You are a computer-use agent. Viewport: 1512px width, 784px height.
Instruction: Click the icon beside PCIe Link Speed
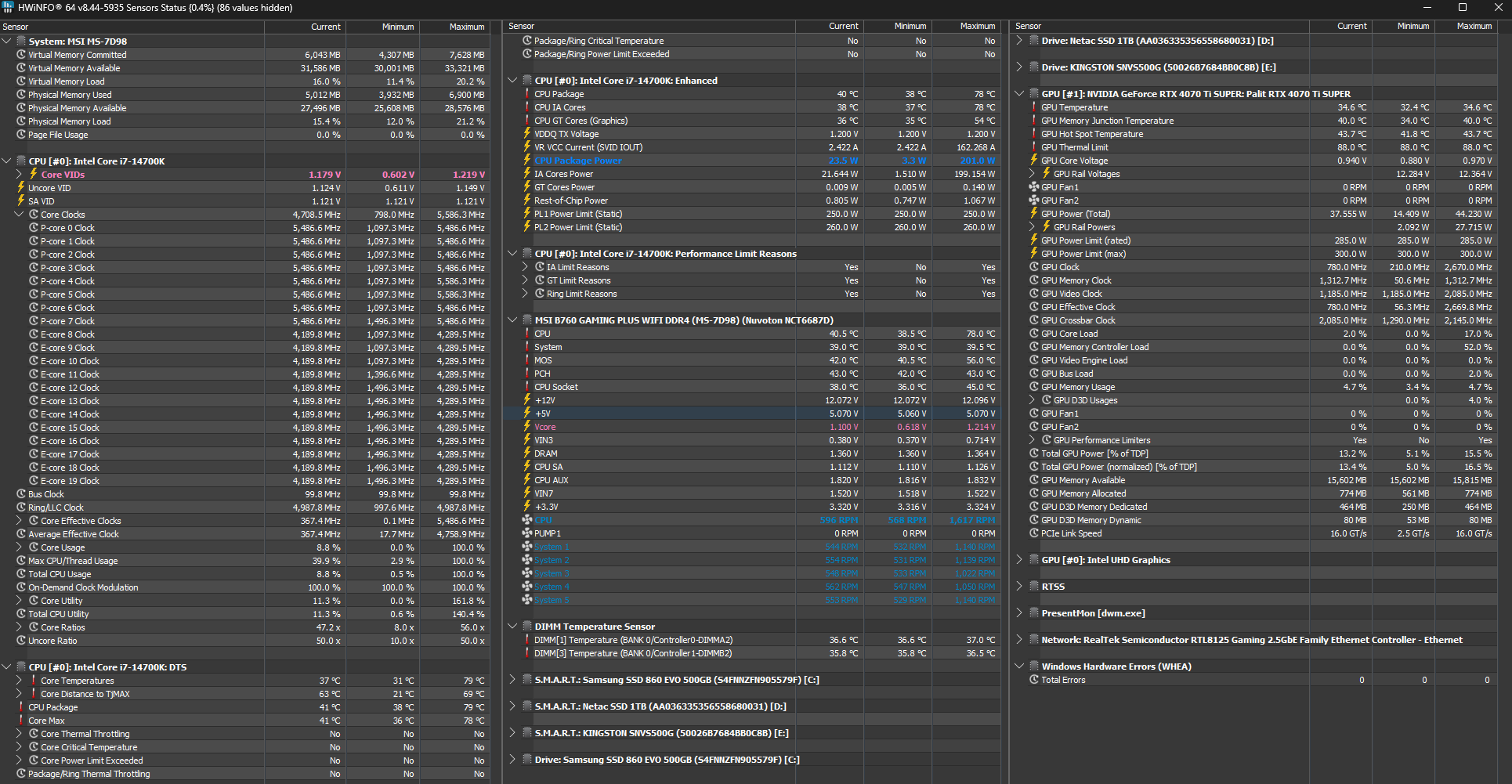coord(1034,533)
